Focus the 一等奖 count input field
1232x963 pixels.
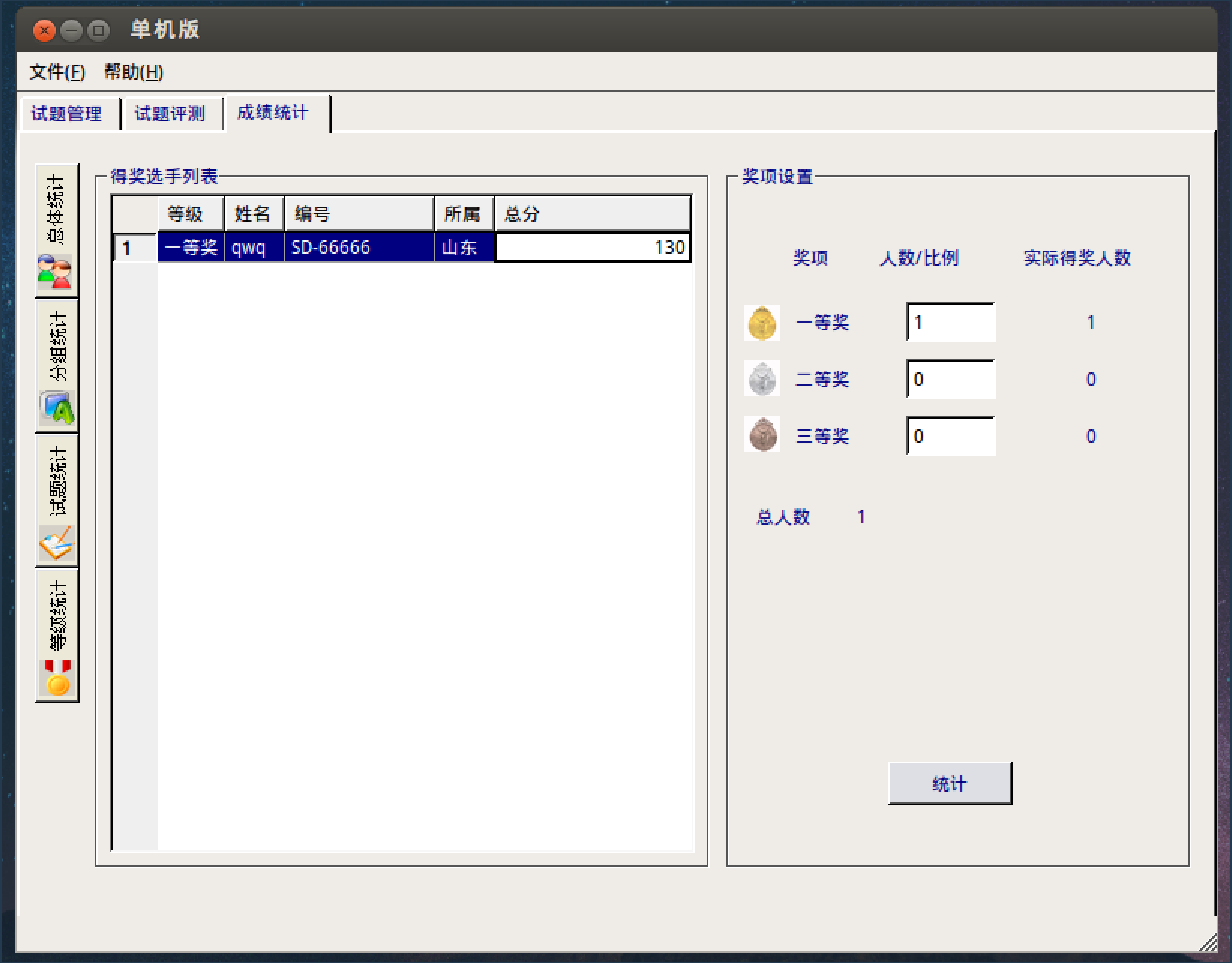click(951, 322)
